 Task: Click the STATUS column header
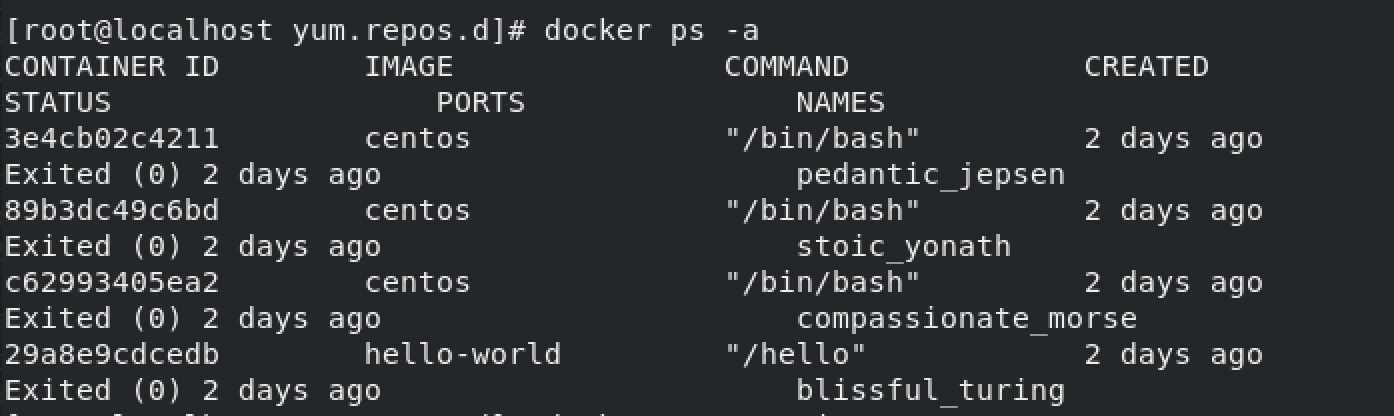[x=58, y=103]
